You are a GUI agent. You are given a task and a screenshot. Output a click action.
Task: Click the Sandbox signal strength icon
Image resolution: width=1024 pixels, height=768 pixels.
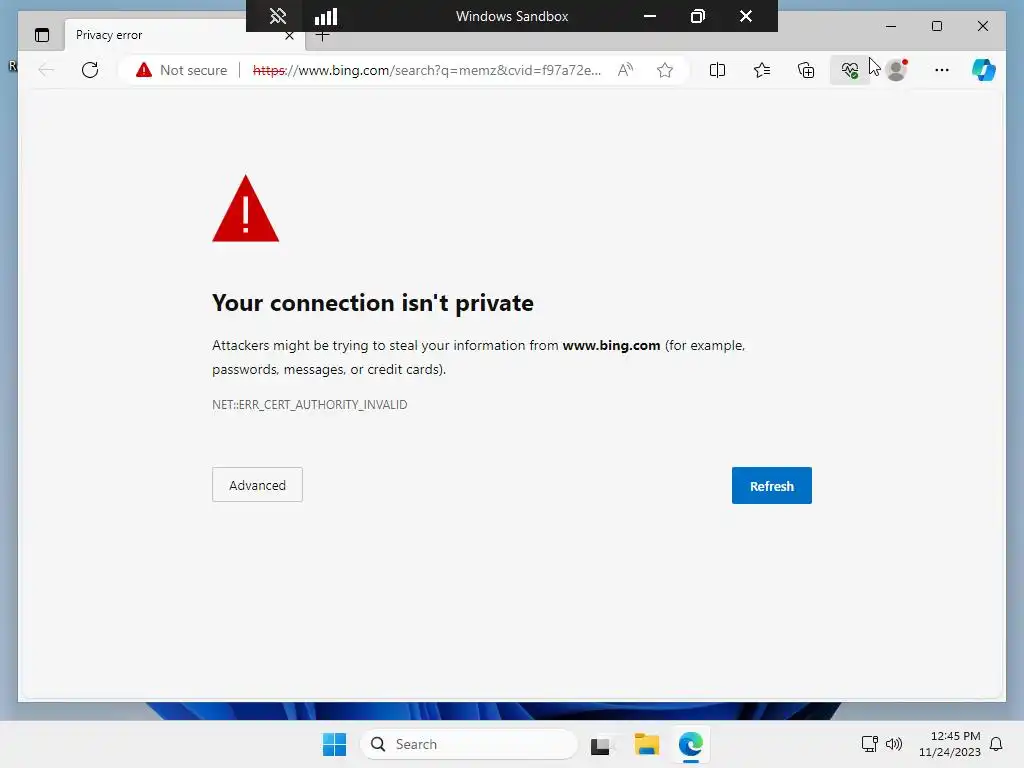pyautogui.click(x=325, y=16)
